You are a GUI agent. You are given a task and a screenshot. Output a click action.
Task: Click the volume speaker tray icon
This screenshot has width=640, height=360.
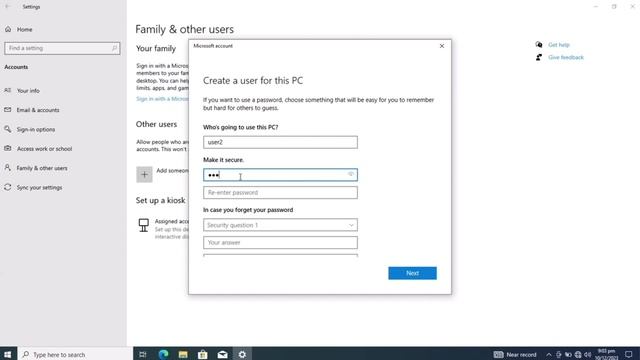[x=588, y=355]
